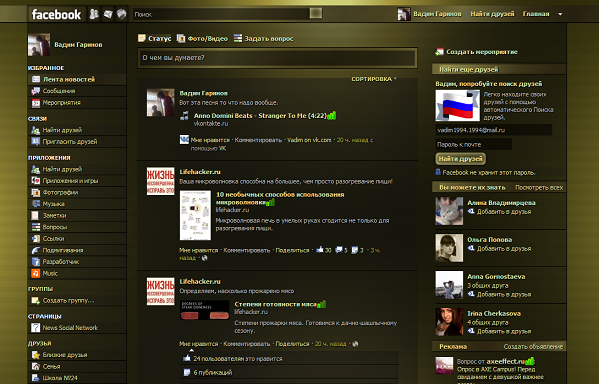Open Лента новостей in the sidebar

[77, 79]
